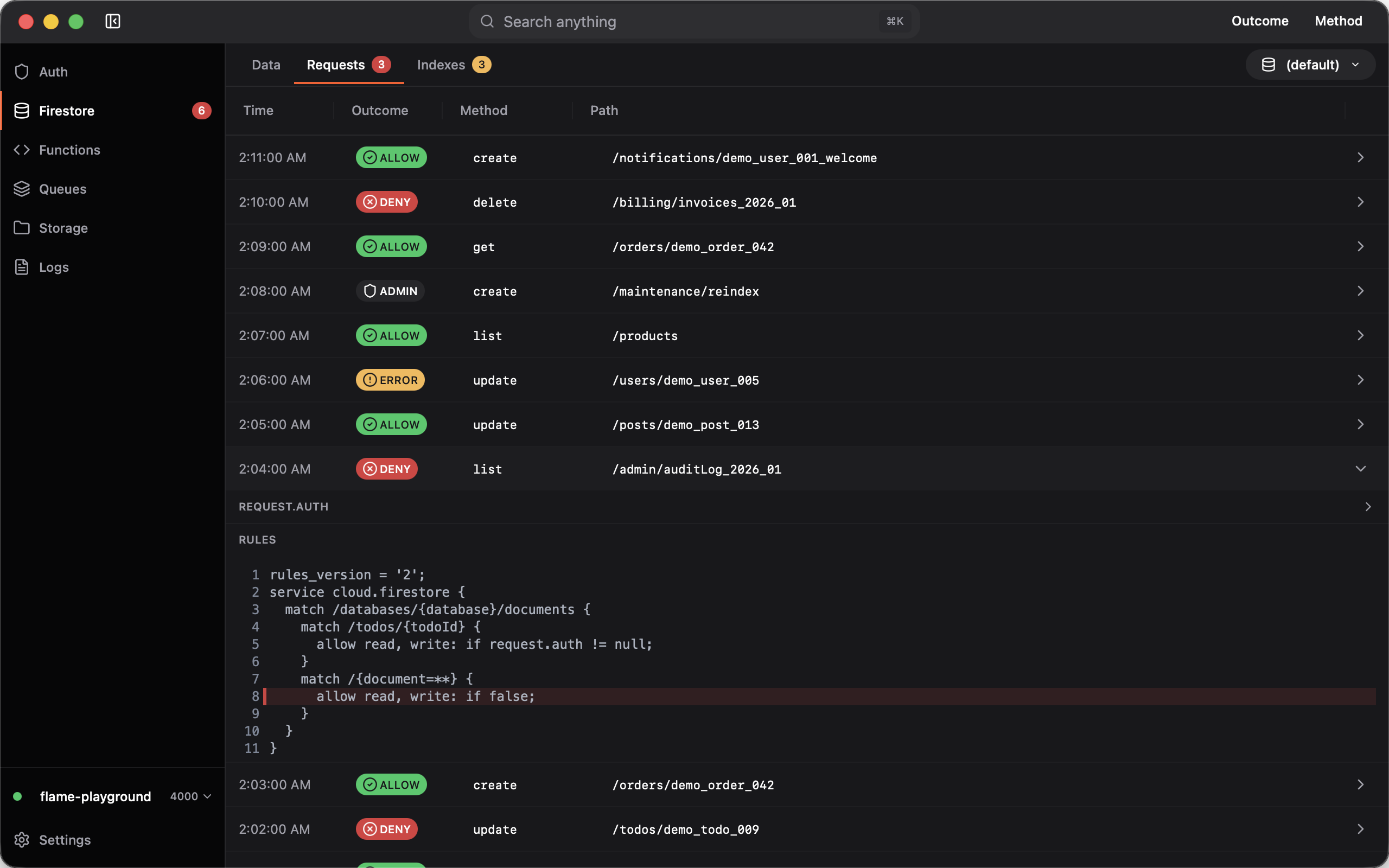Expand the posts demo_post_013 row chevron

click(x=1360, y=424)
